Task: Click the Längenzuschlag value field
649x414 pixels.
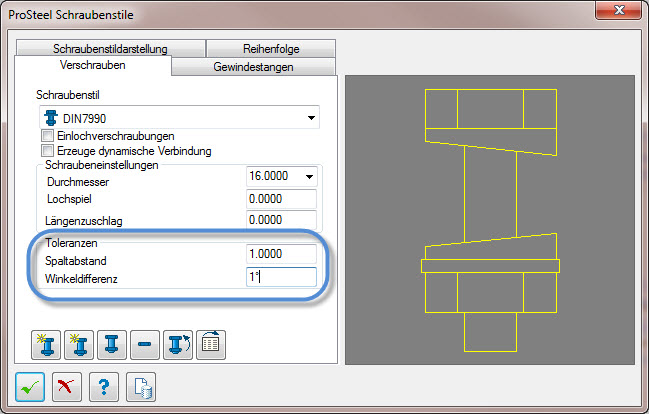Action: 281,220
